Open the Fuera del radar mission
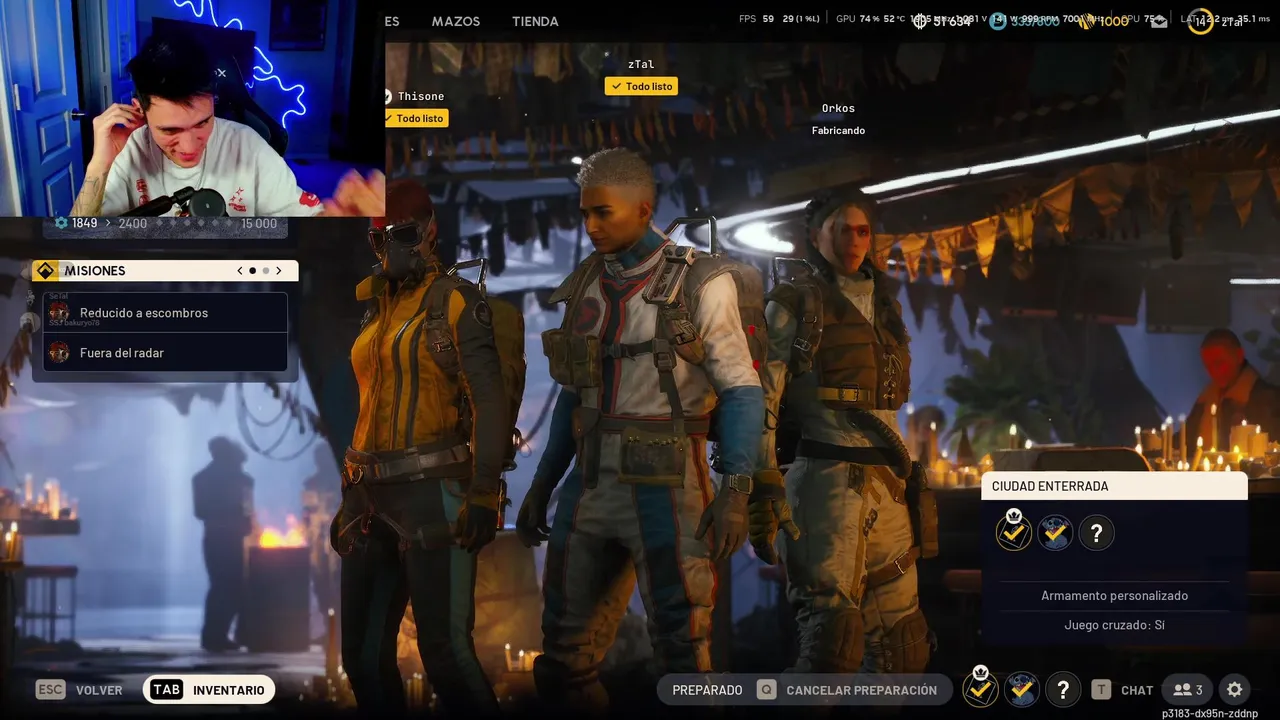 tap(165, 353)
